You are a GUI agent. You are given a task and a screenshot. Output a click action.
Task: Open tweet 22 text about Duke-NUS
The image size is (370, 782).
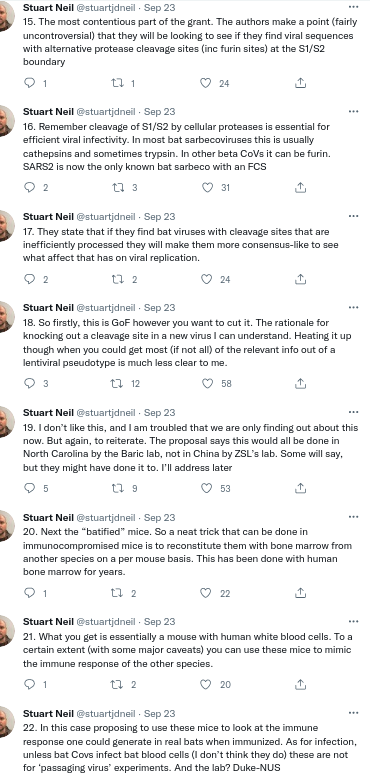(185, 748)
